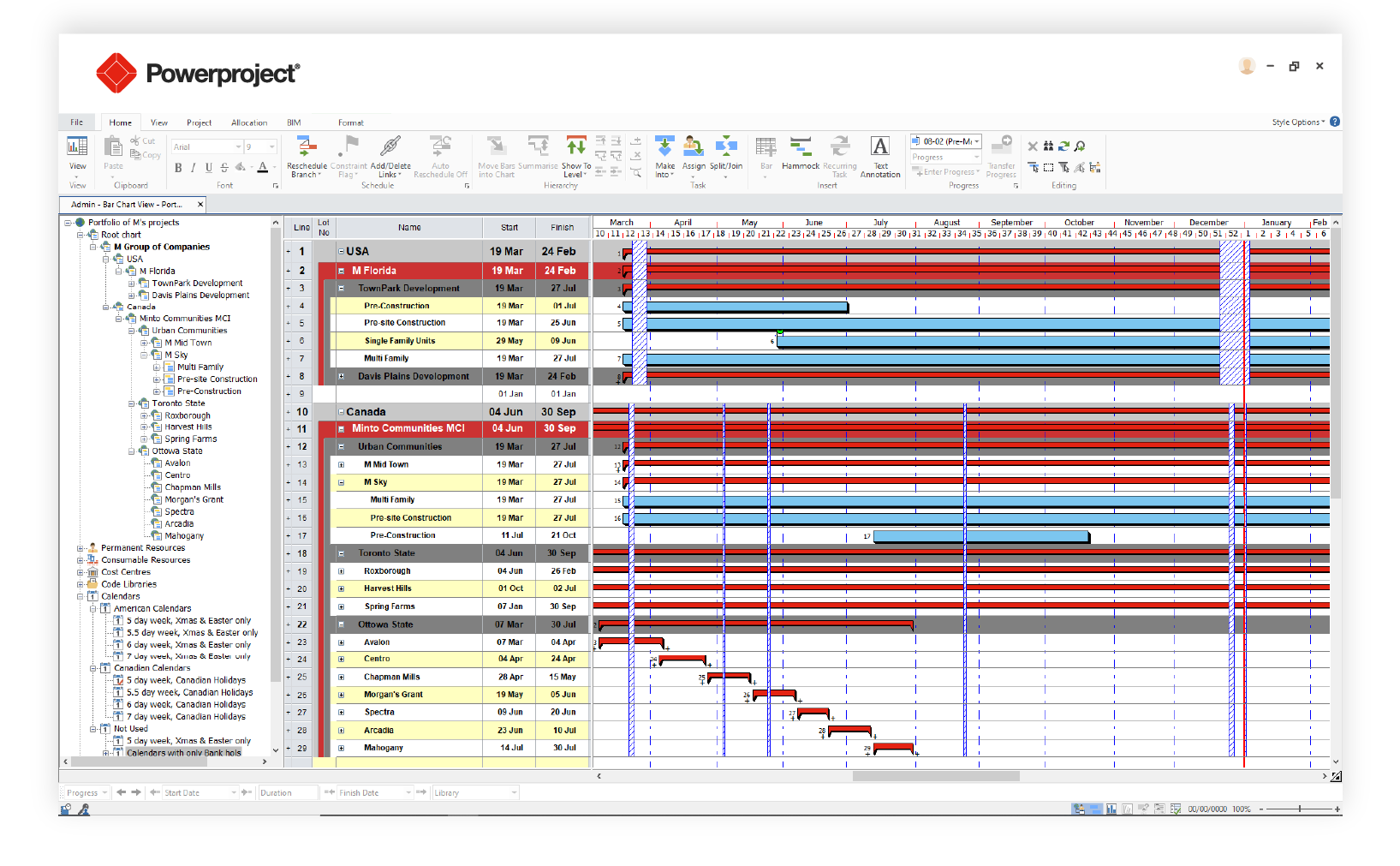This screenshot has width=1400, height=866.
Task: Expand the Permanent Resources tree node
Action: click(80, 548)
